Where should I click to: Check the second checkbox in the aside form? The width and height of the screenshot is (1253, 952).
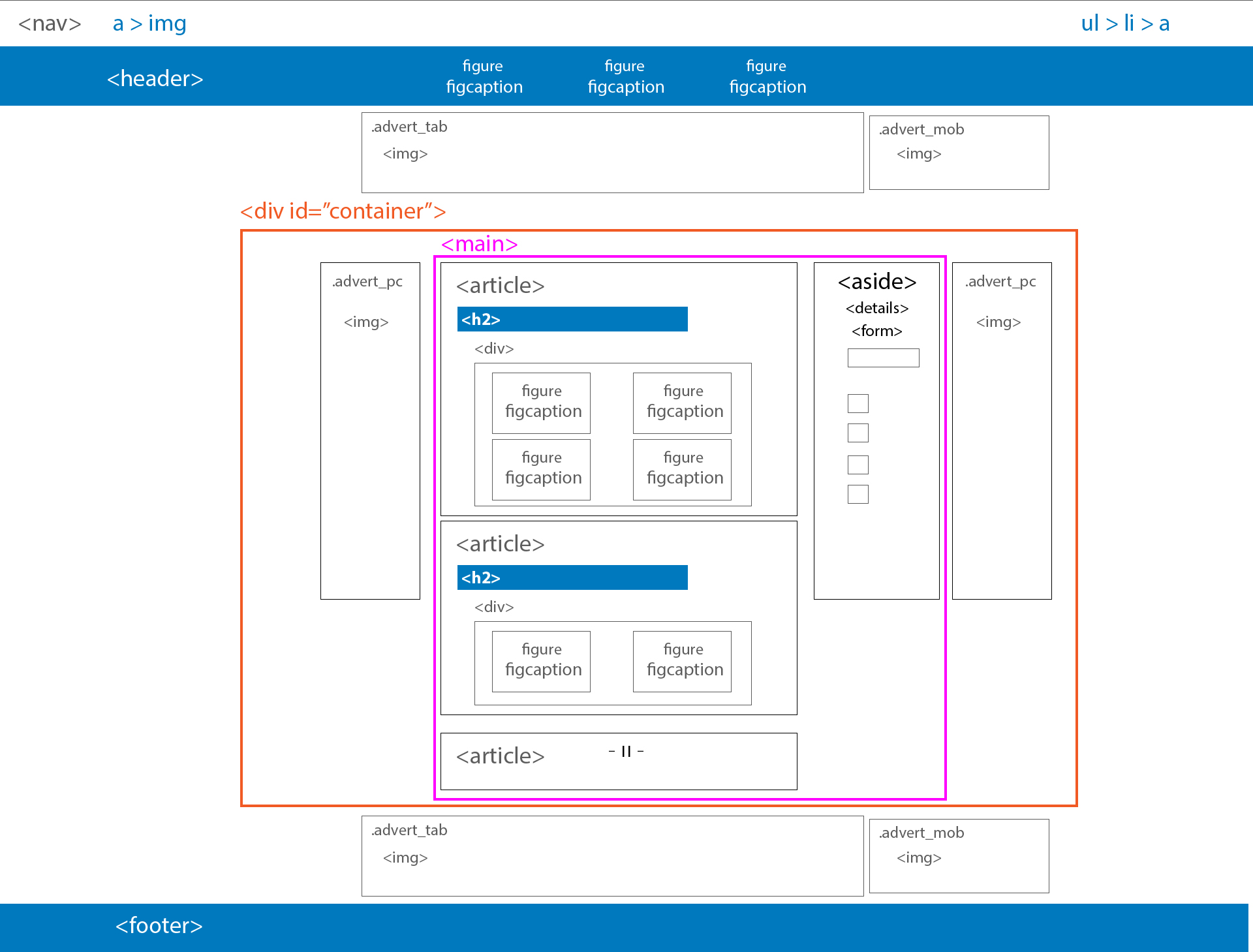pyautogui.click(x=858, y=433)
